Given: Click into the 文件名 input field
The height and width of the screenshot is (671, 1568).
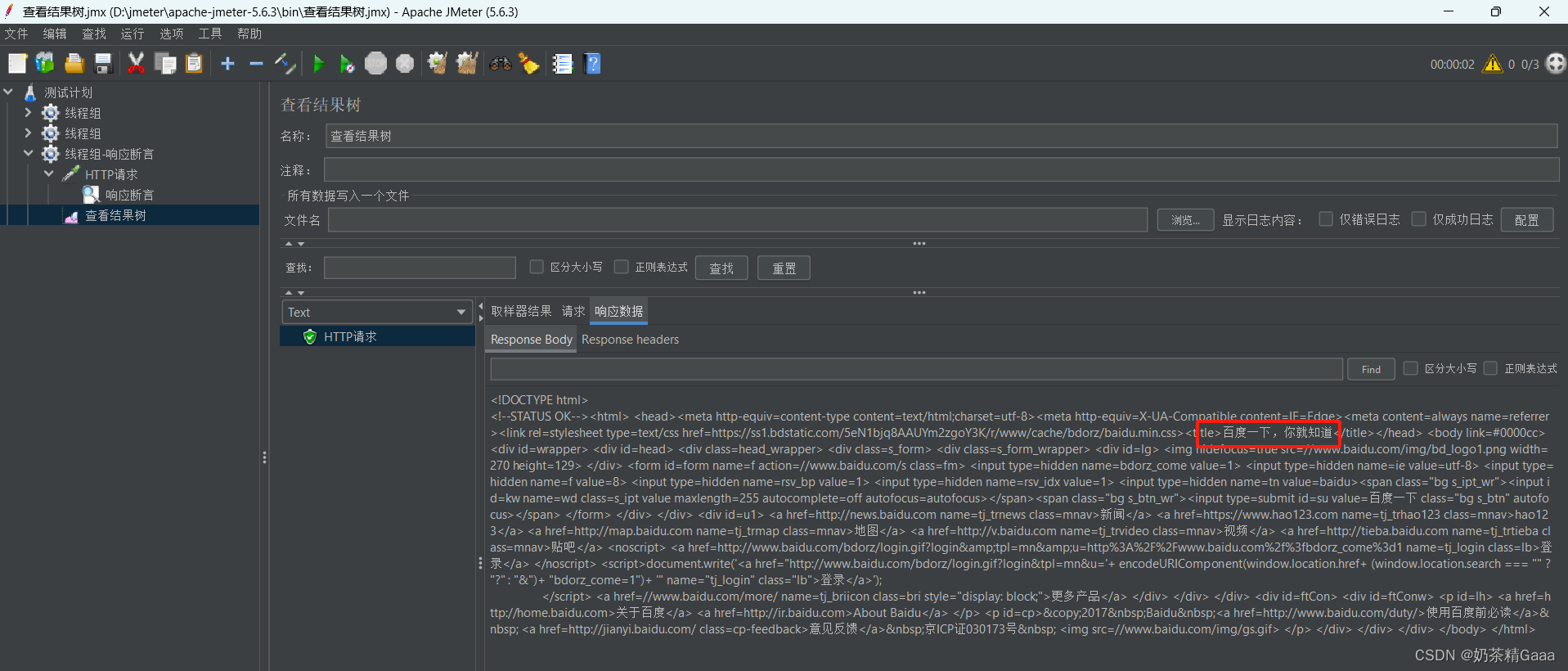Looking at the screenshot, I should click(738, 219).
